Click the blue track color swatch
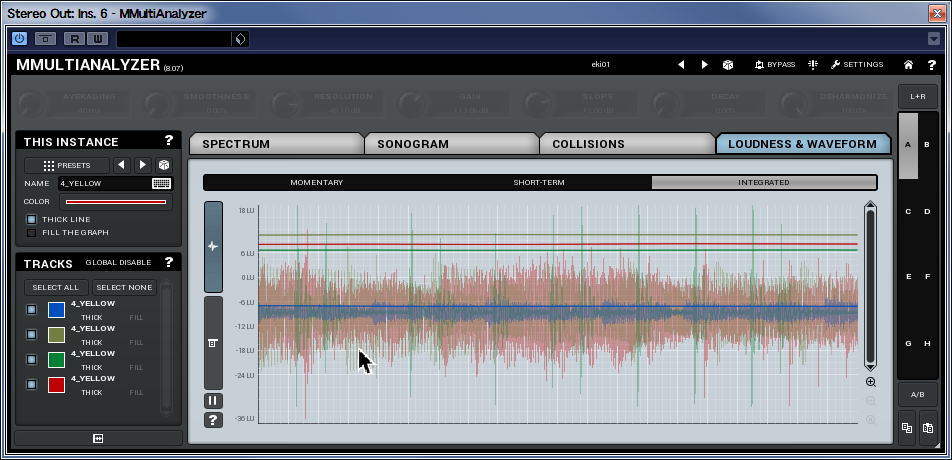The width and height of the screenshot is (952, 460). coord(56,309)
